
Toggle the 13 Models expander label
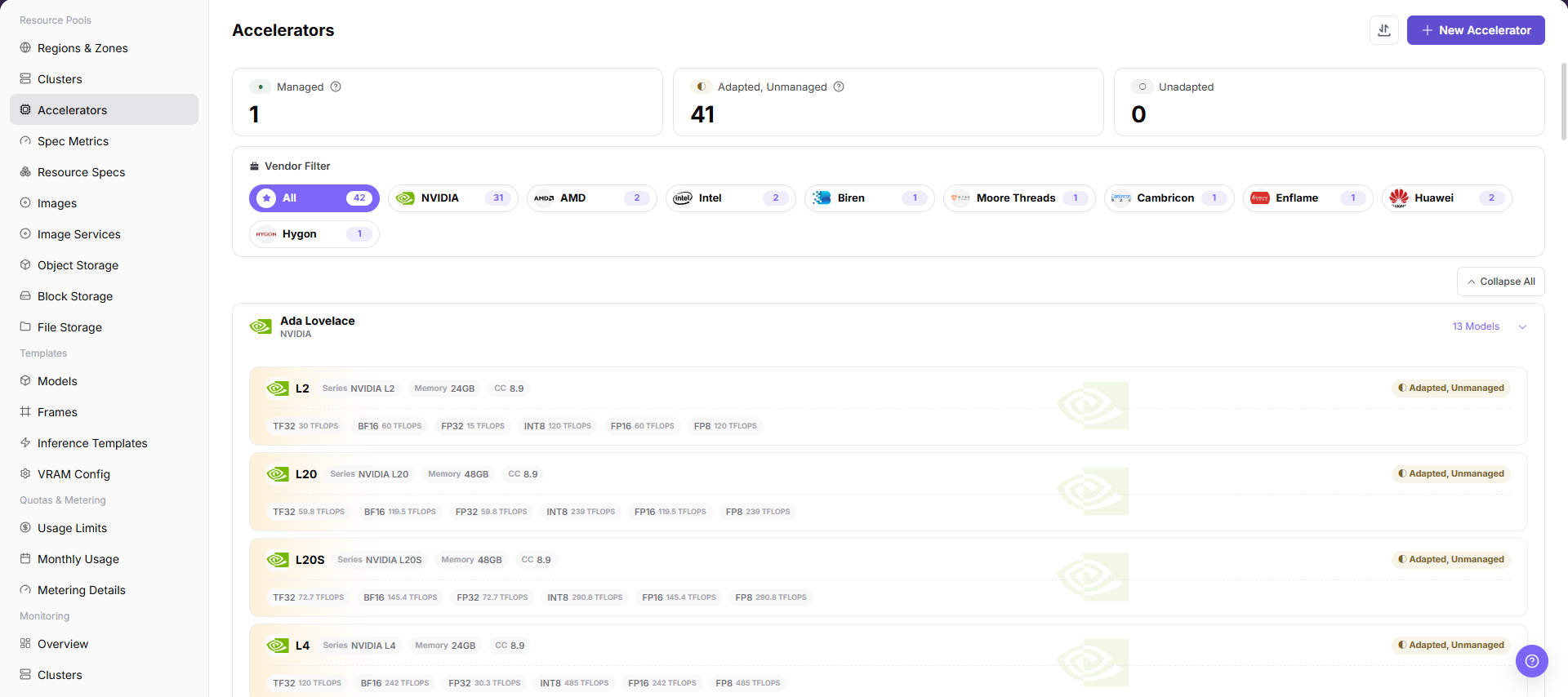(1476, 326)
